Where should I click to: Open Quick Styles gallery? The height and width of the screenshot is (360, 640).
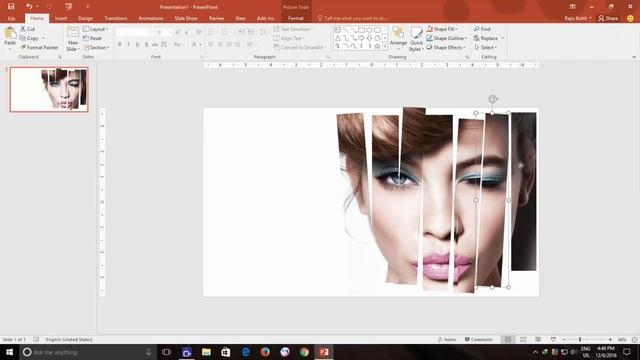416,39
